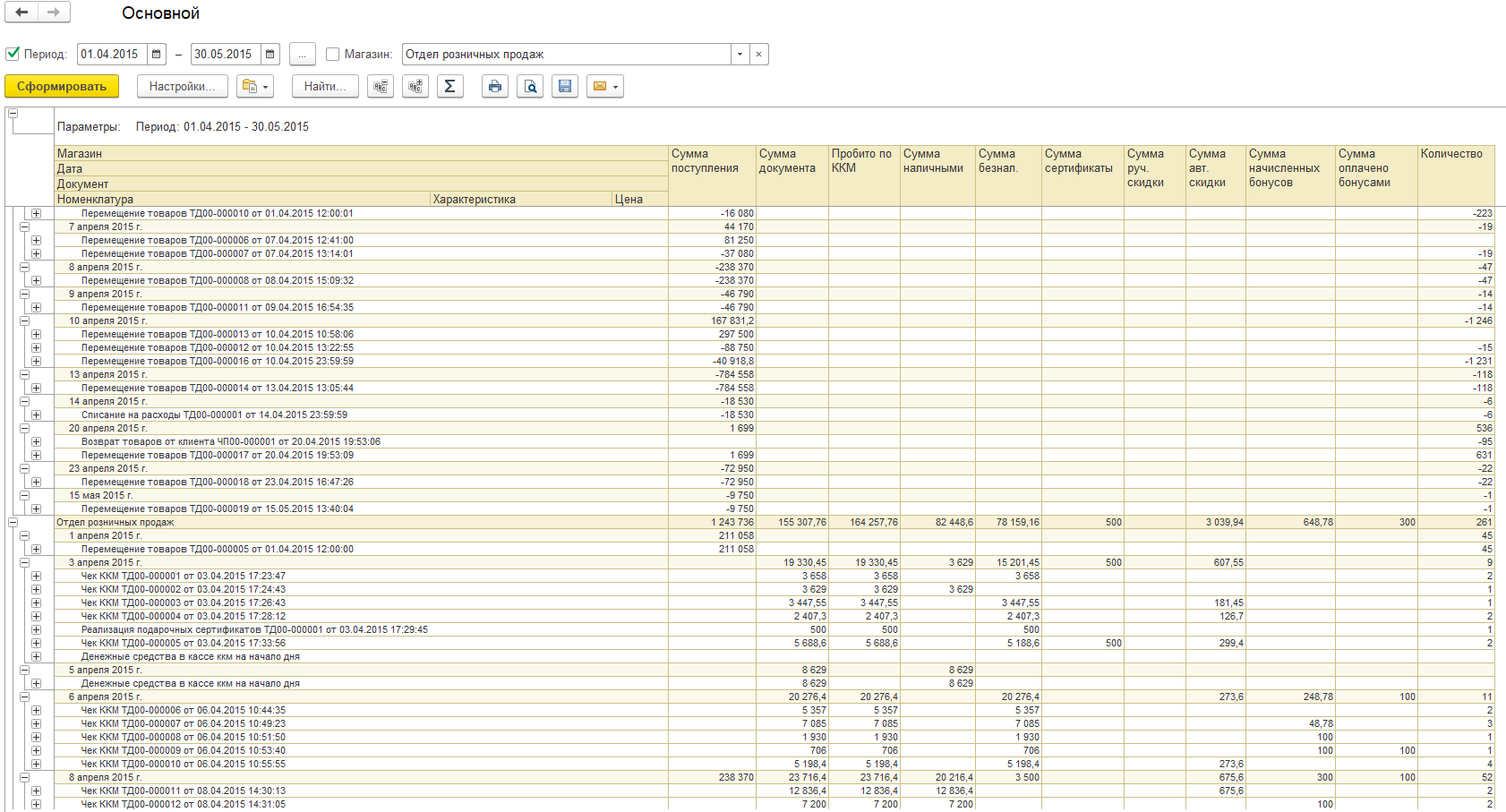Open Настройки... settings

(x=182, y=87)
